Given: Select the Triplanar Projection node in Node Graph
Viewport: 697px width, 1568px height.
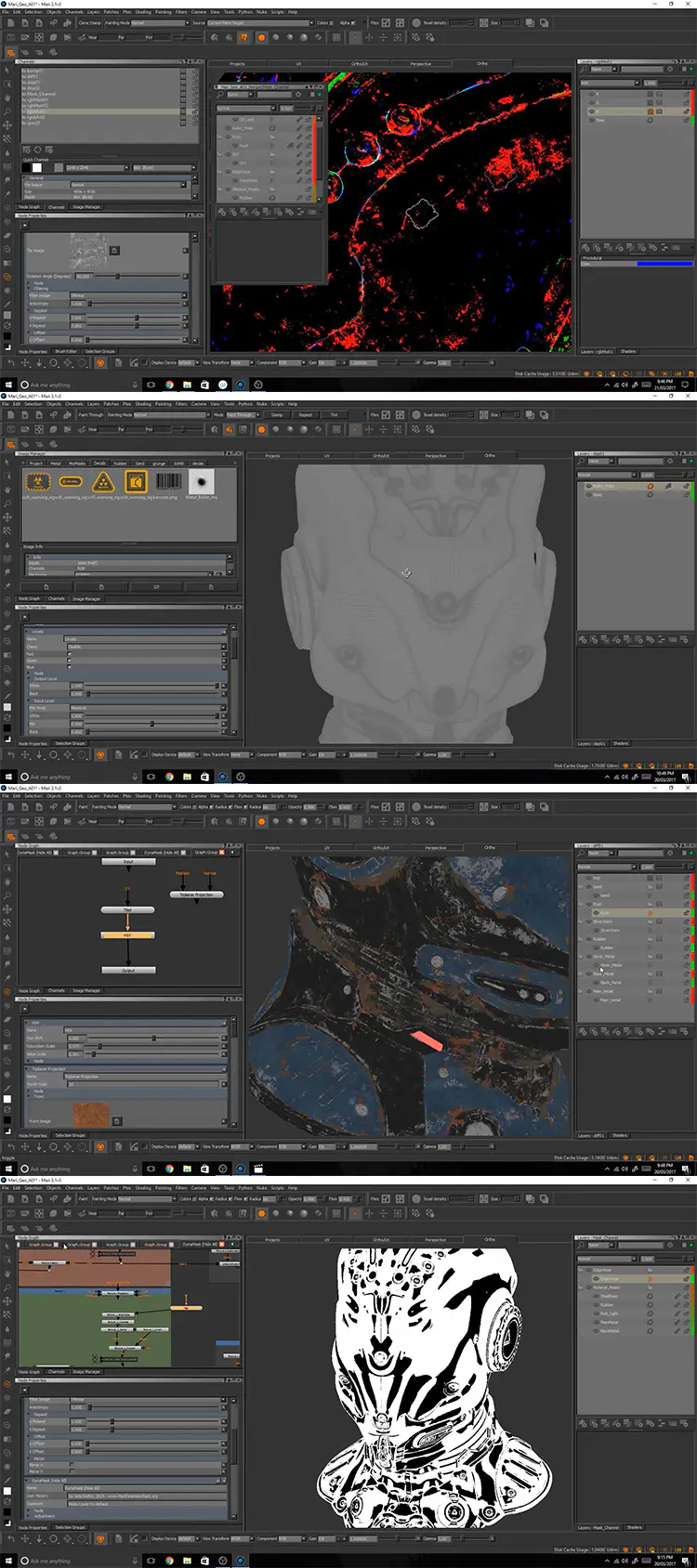Looking at the screenshot, I should click(195, 895).
